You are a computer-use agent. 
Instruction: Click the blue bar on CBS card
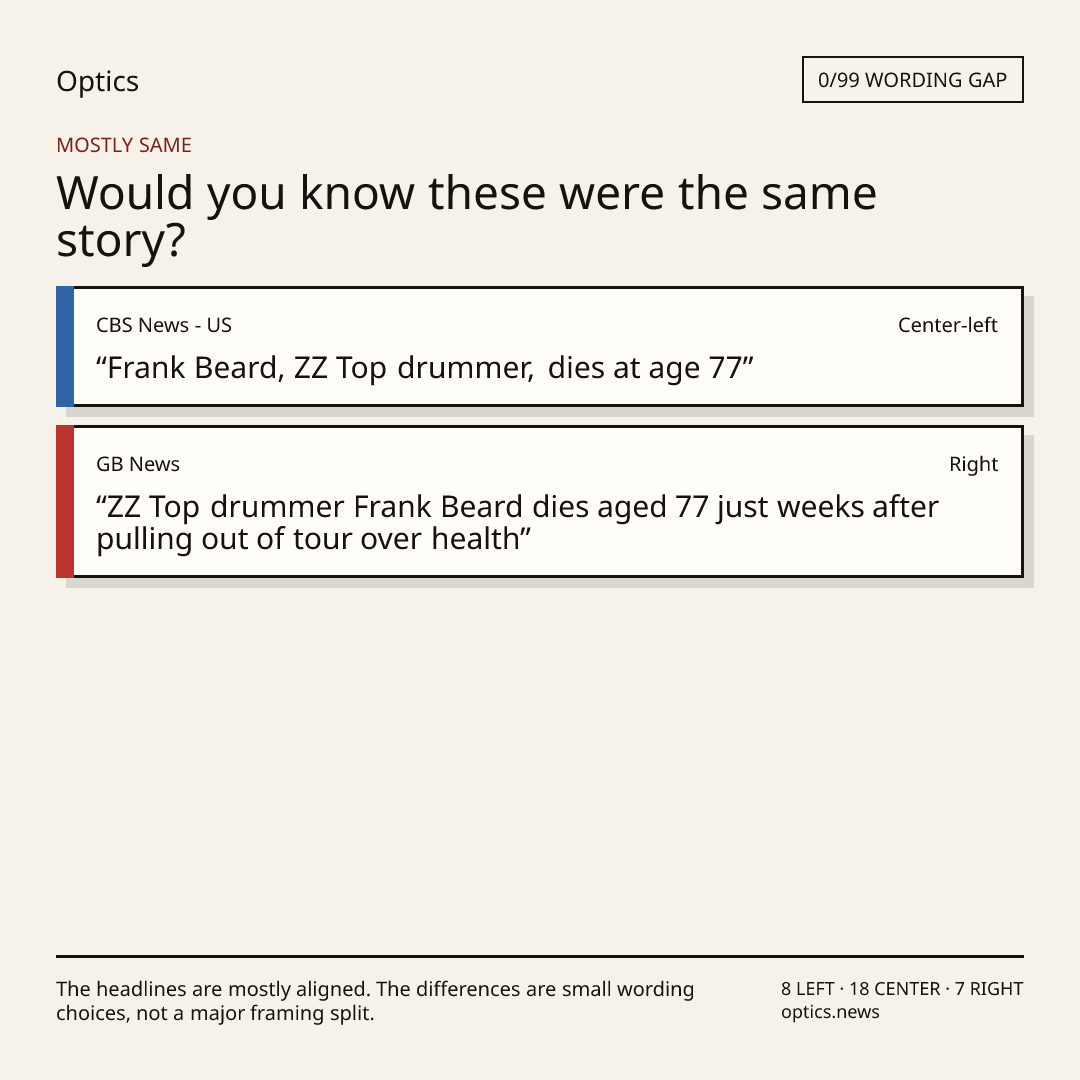[65, 346]
